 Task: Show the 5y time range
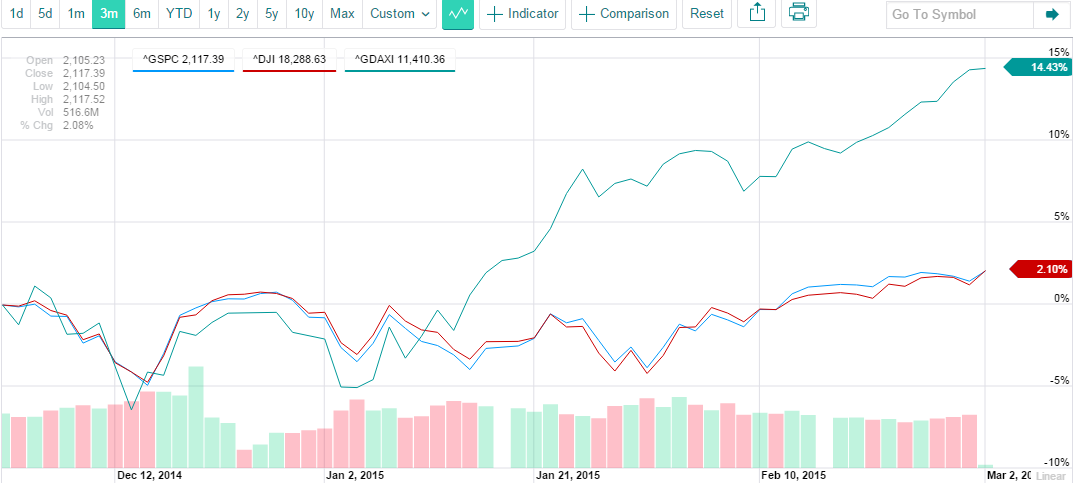(272, 14)
